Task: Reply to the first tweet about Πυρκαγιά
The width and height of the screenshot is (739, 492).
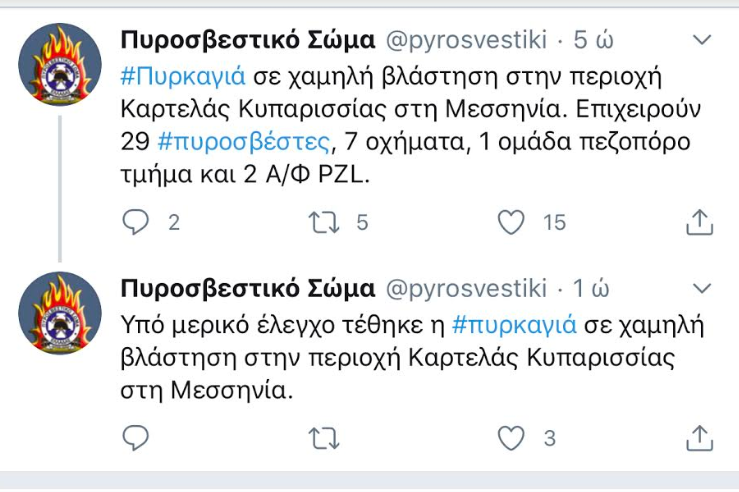Action: 136,222
